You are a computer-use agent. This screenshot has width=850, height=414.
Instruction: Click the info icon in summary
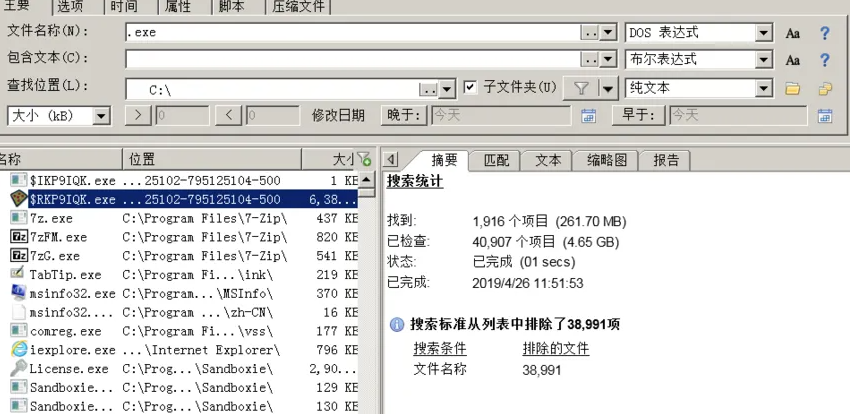point(397,325)
